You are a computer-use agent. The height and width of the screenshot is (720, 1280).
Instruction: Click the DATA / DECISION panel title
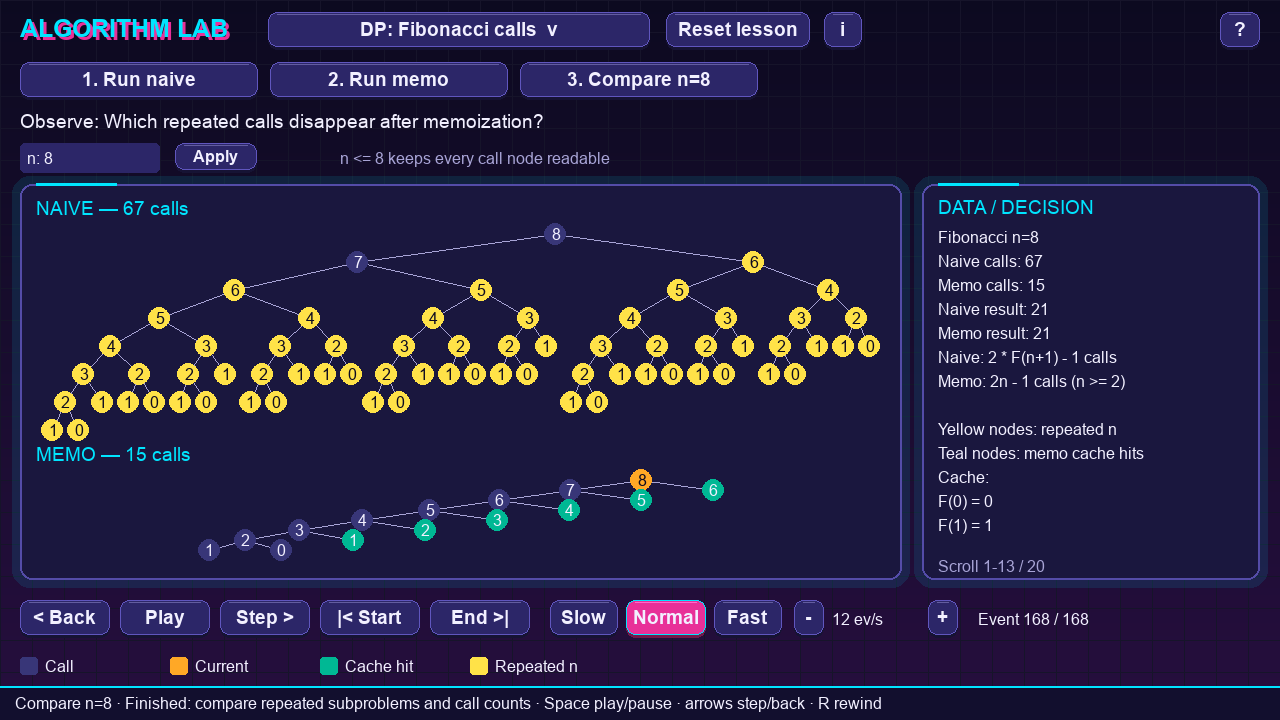(x=1016, y=208)
